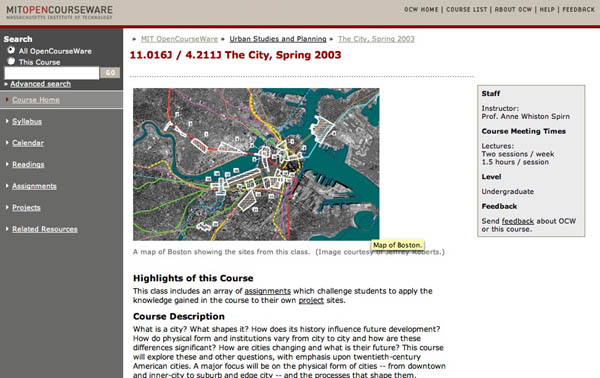
Task: Open the Calendar sidebar item
Action: tap(28, 143)
